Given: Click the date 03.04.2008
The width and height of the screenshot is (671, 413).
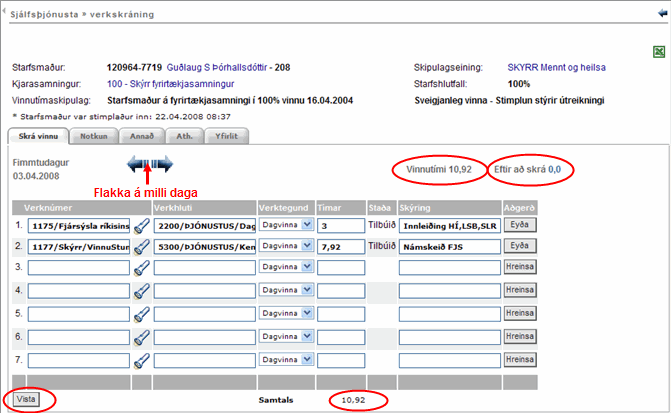Looking at the screenshot, I should point(36,176).
